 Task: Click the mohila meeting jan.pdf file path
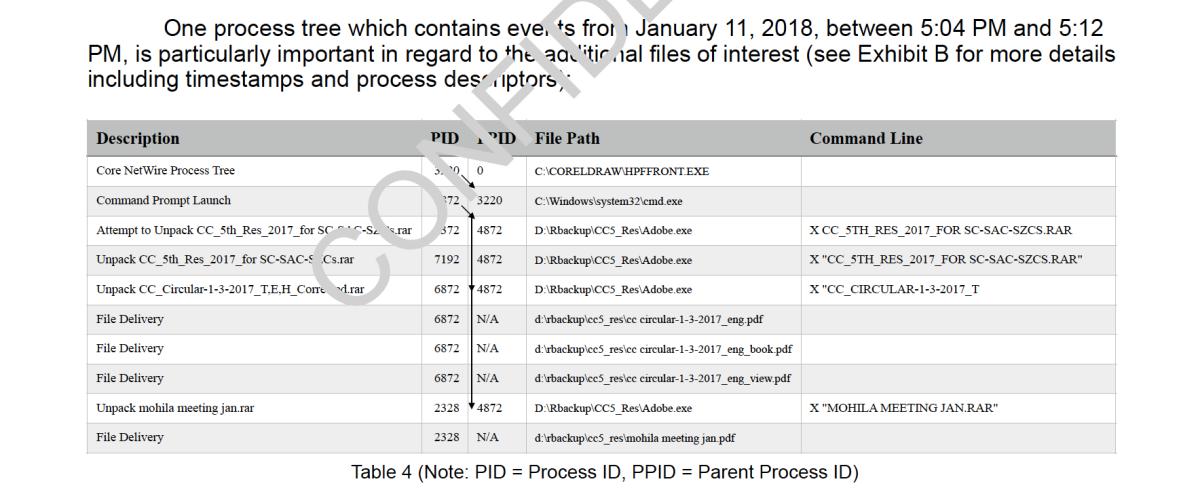click(636, 438)
